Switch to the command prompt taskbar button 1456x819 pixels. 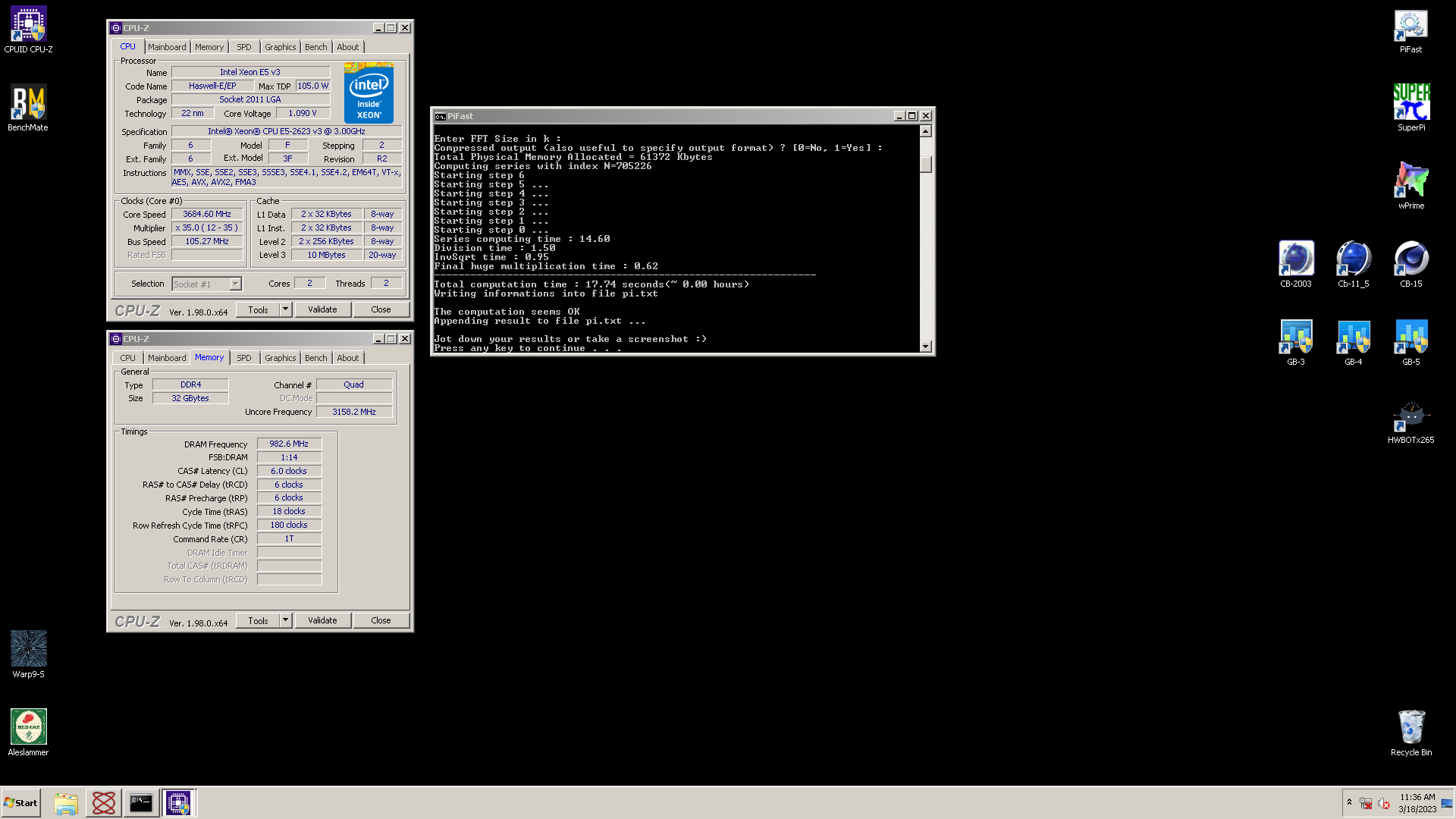tap(141, 803)
